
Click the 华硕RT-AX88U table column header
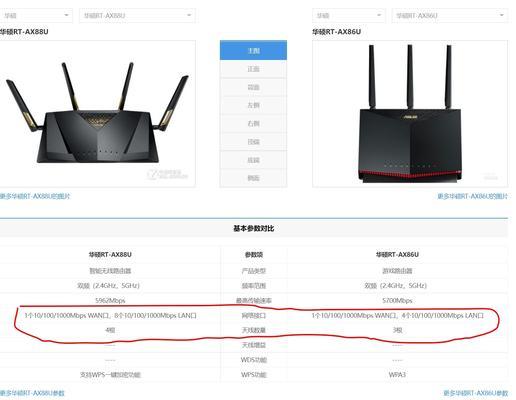tap(110, 255)
